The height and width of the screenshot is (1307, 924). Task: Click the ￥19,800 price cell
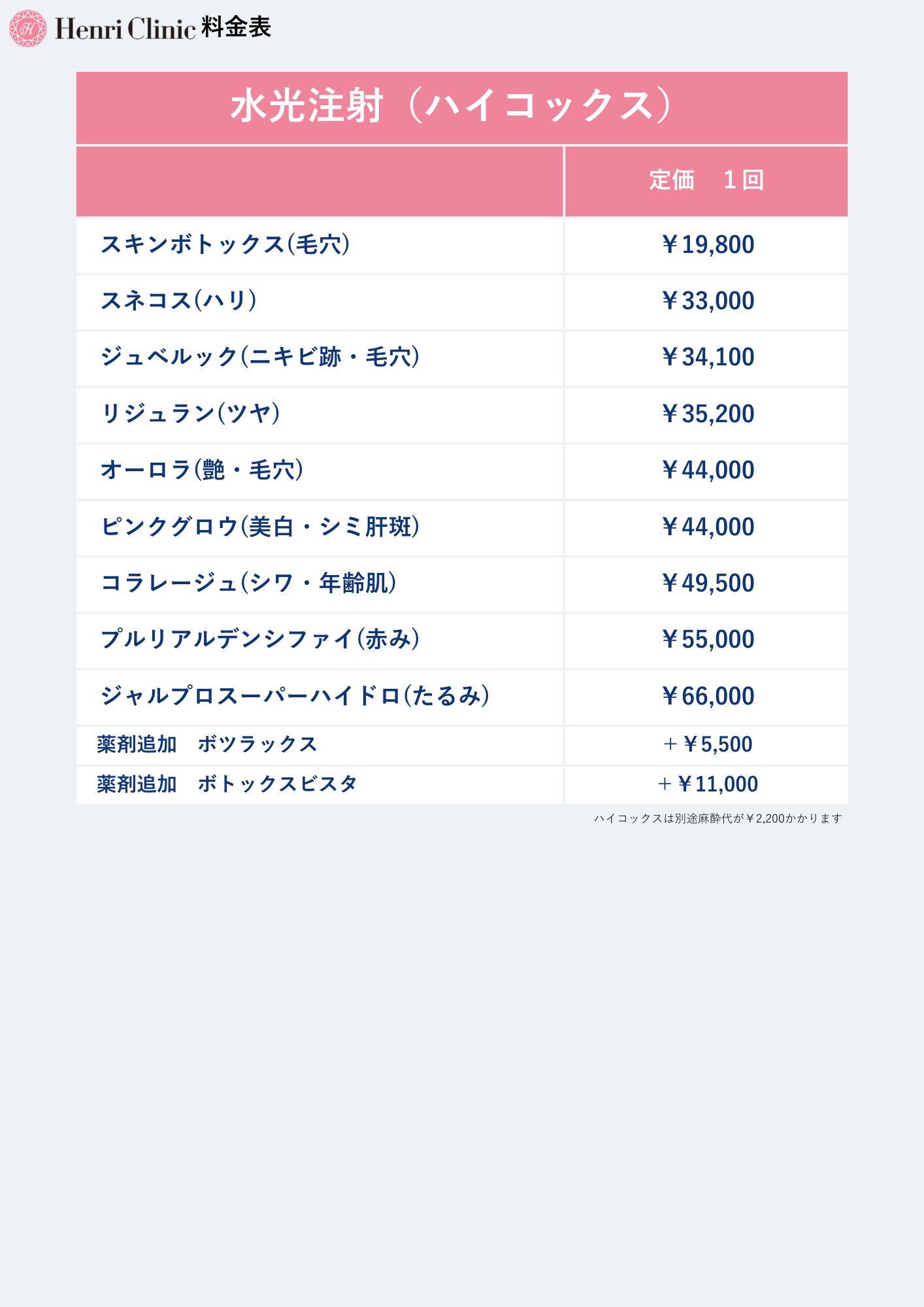(708, 245)
